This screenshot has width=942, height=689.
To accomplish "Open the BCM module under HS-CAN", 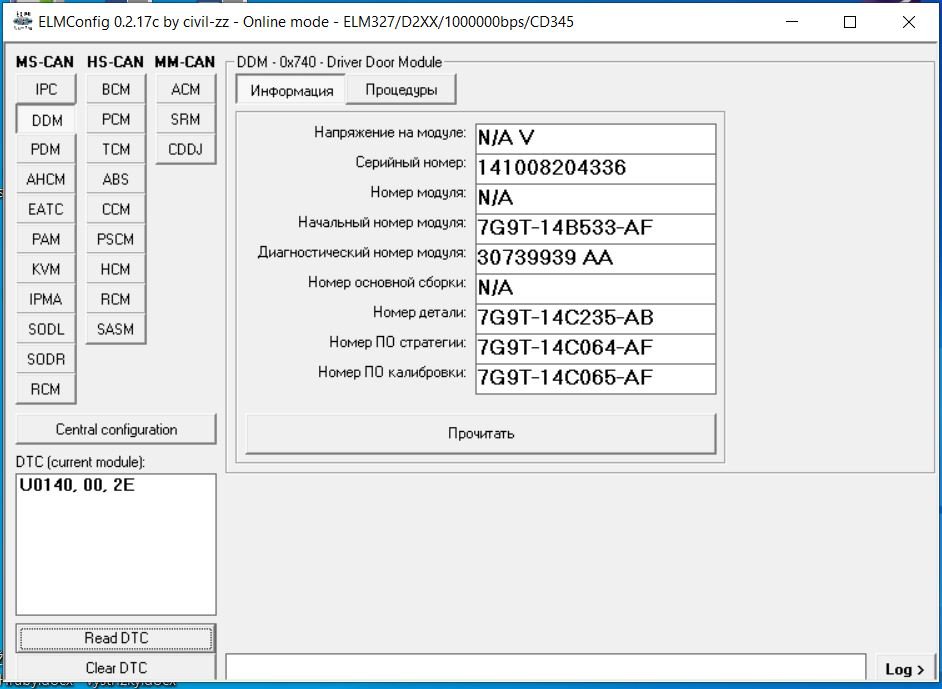I will pyautogui.click(x=116, y=89).
